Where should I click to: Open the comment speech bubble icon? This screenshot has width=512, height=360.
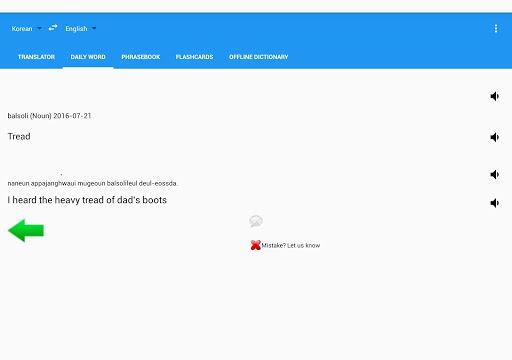tap(256, 221)
